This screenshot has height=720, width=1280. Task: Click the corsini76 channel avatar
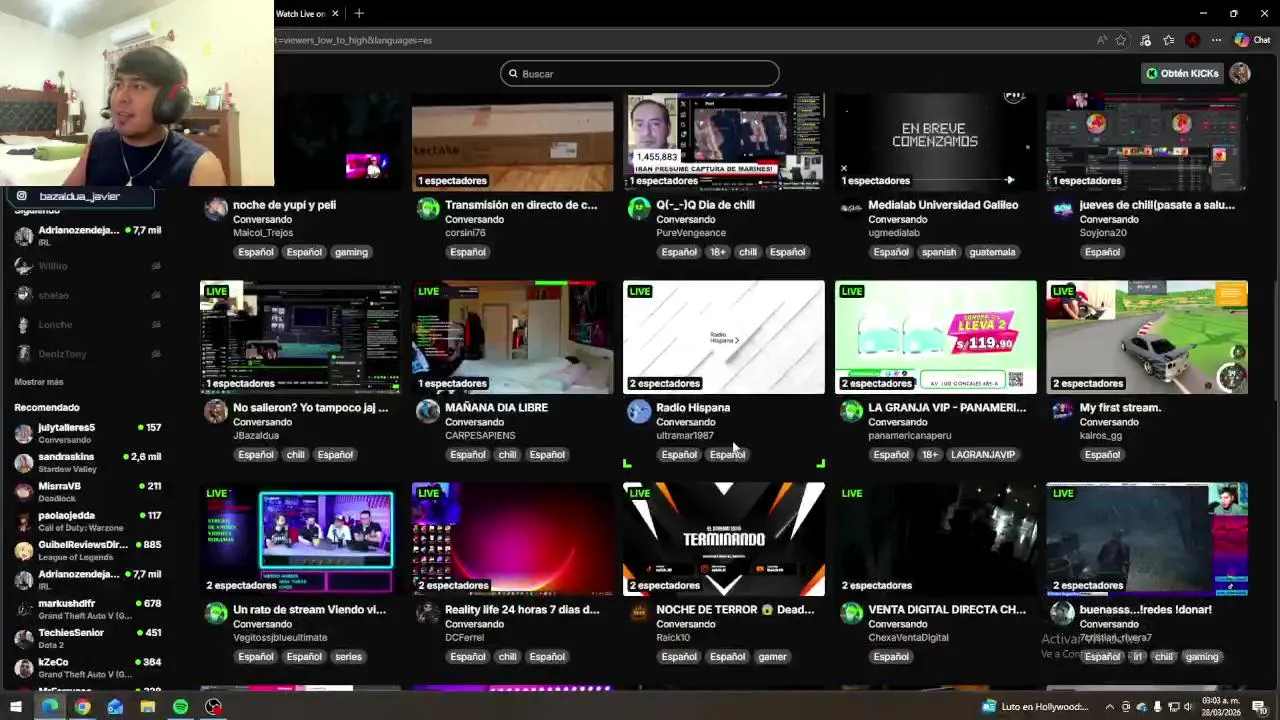[x=428, y=208]
